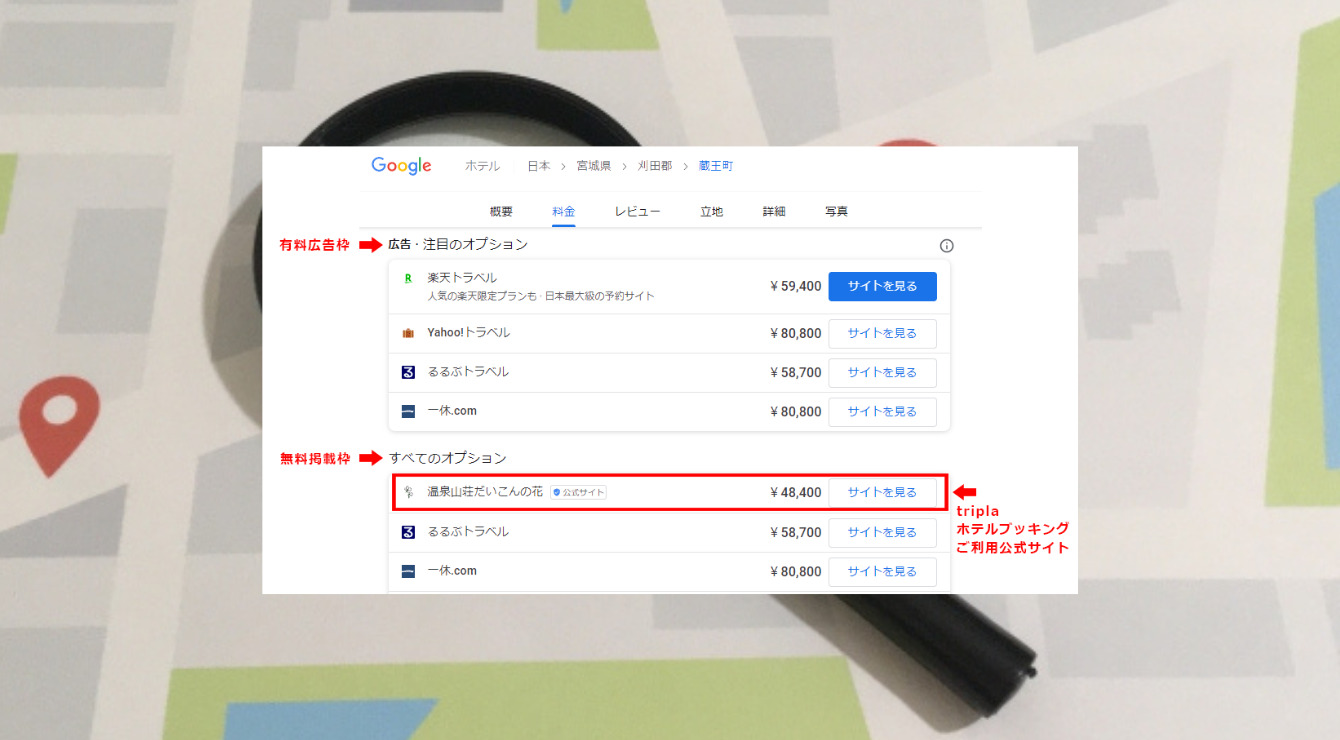Click the 楽天トラベル name text
The height and width of the screenshot is (740, 1340).
click(462, 278)
